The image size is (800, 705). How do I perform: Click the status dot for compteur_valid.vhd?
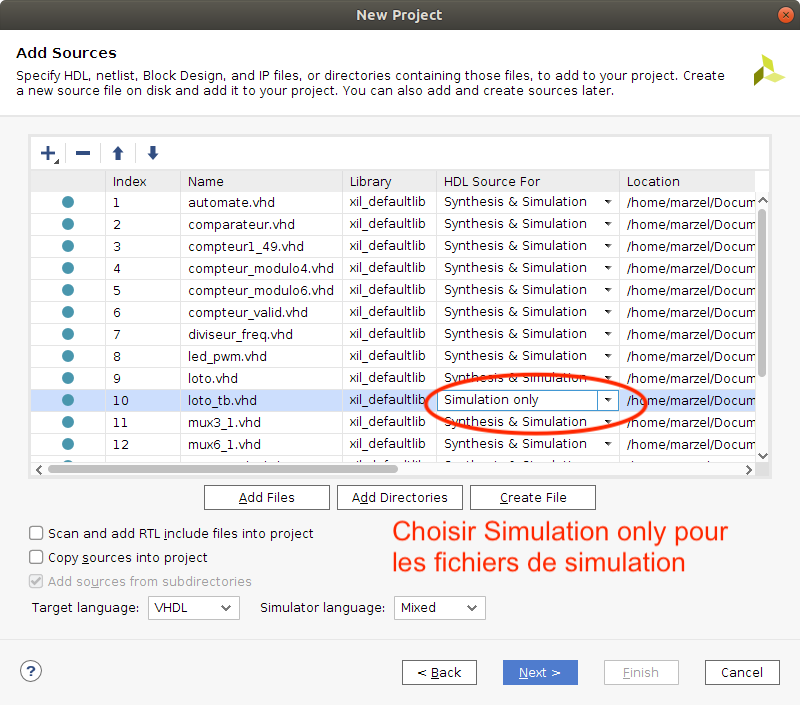[68, 312]
